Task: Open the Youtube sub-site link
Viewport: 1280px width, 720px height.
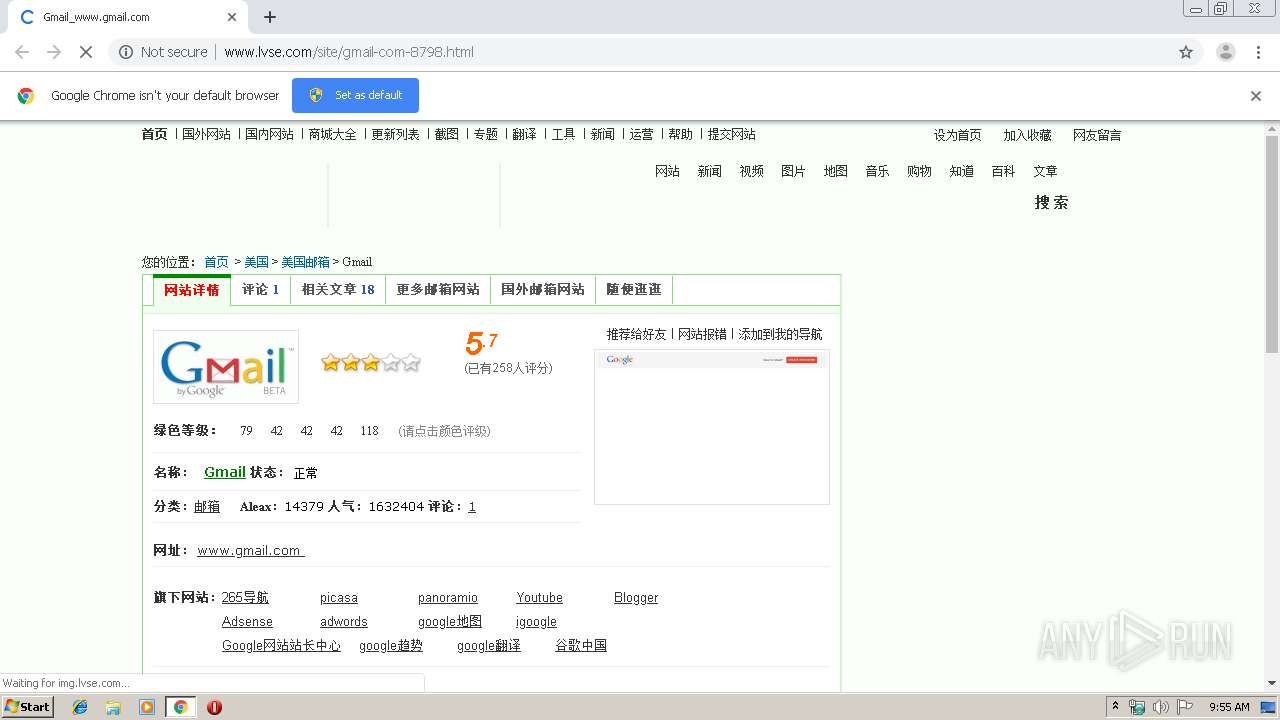Action: pos(540,597)
